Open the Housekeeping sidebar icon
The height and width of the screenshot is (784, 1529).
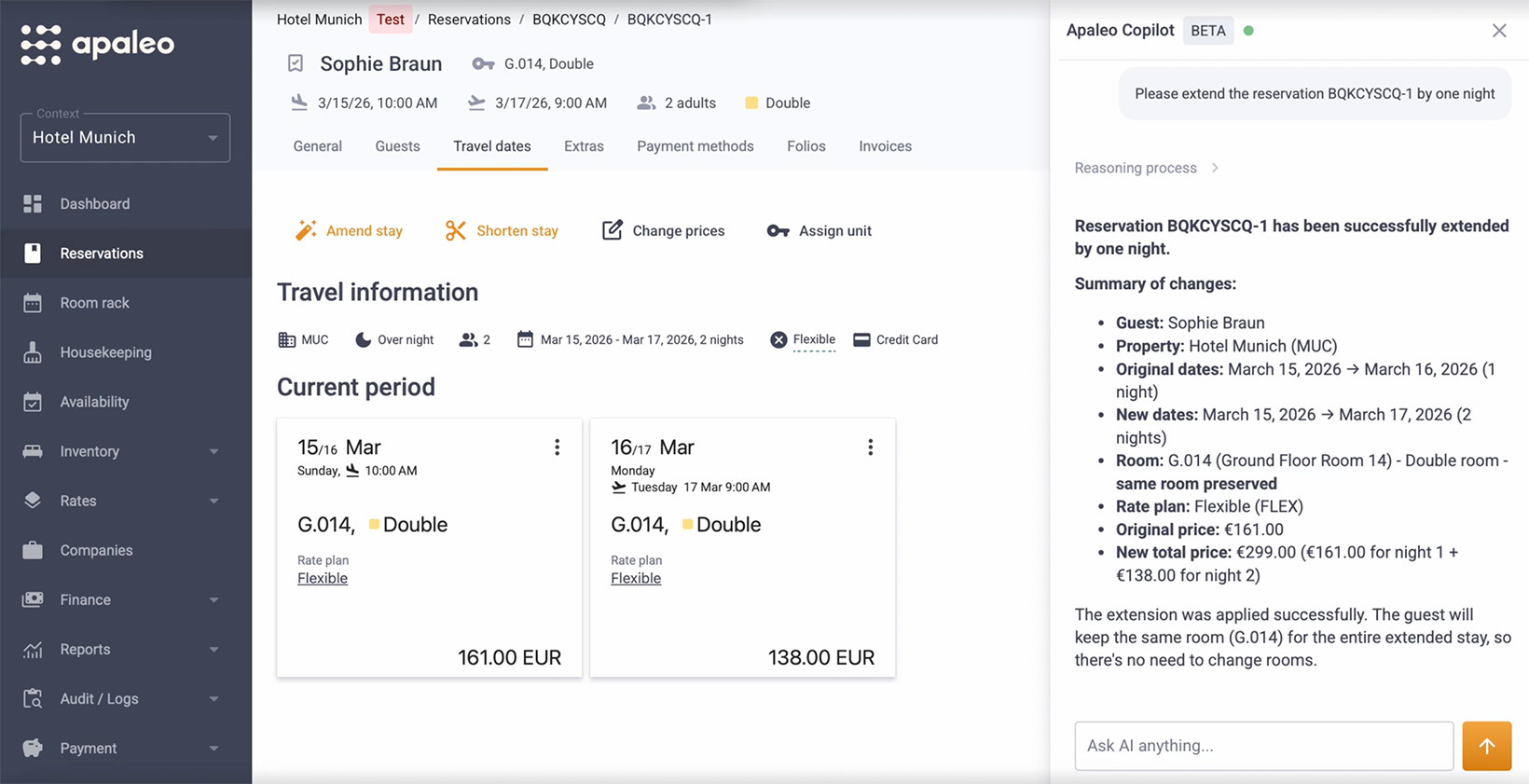tap(33, 352)
